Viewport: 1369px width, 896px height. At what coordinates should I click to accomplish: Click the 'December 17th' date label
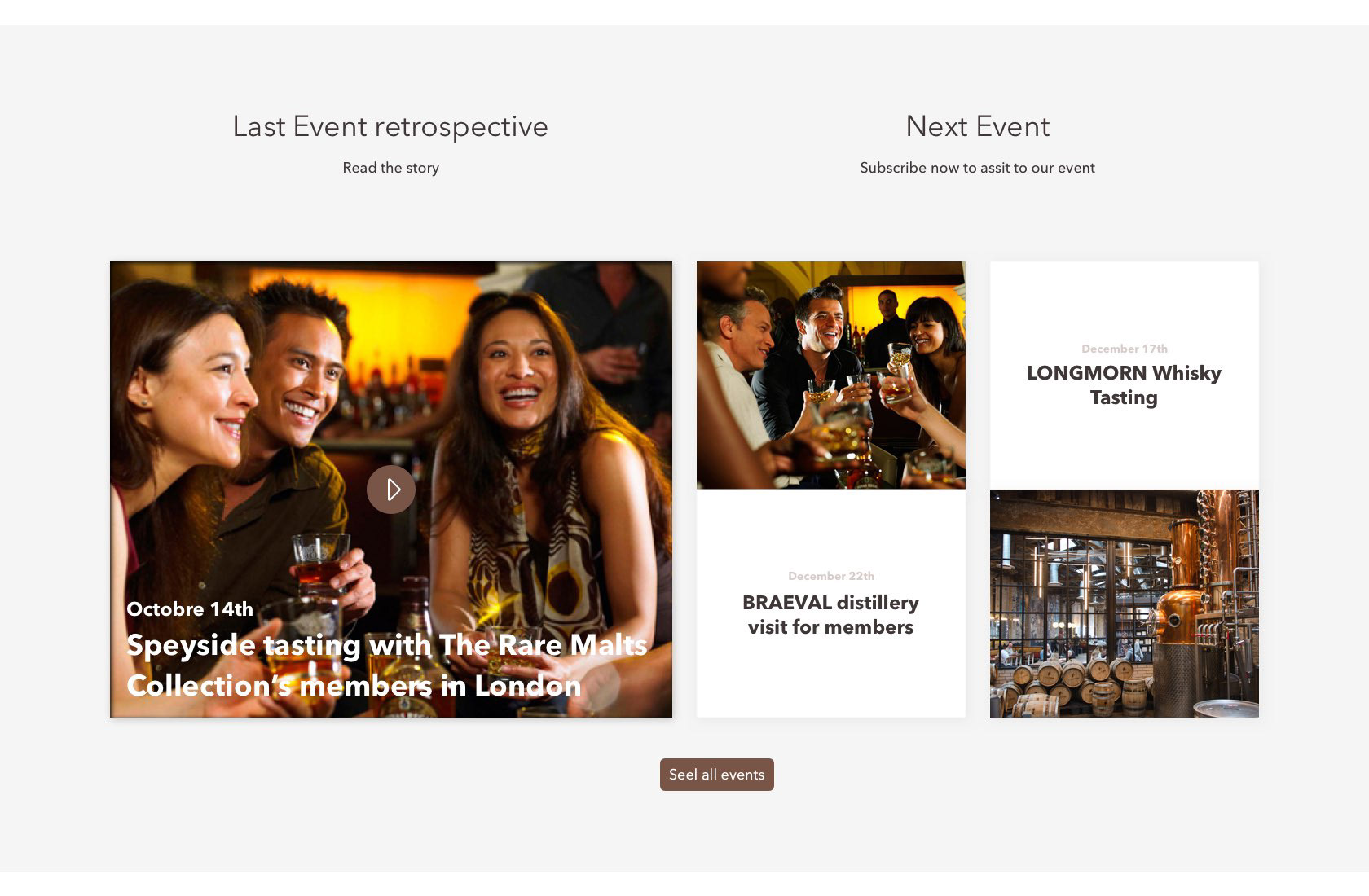(x=1125, y=349)
